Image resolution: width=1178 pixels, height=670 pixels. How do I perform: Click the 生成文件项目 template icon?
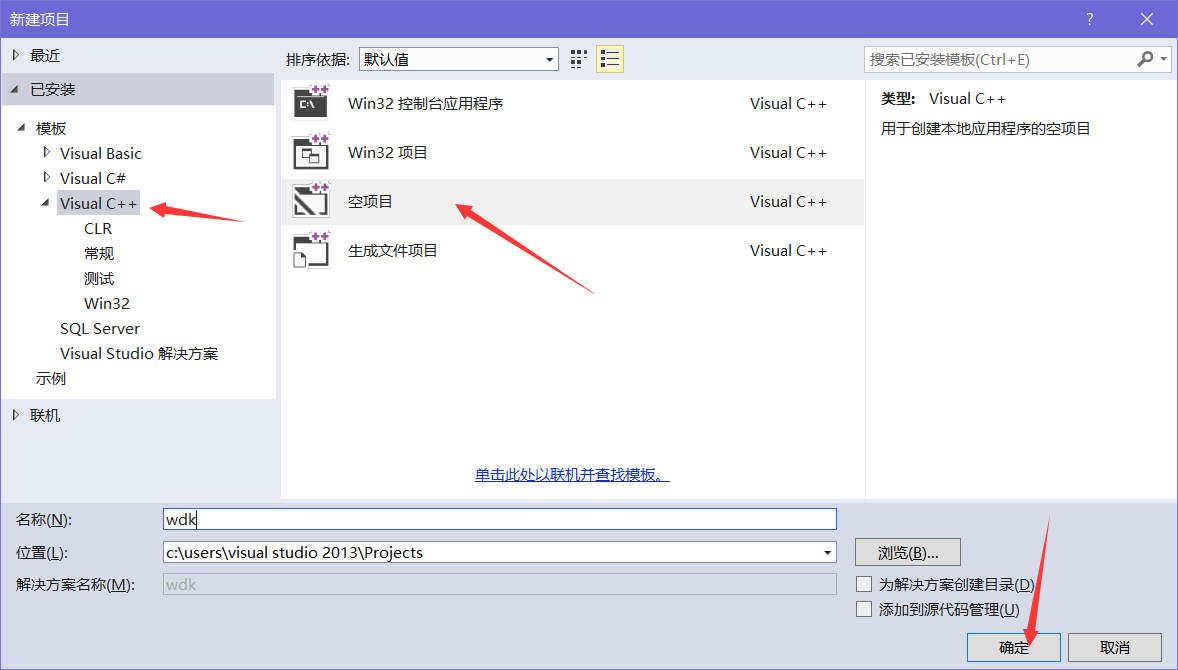[311, 250]
